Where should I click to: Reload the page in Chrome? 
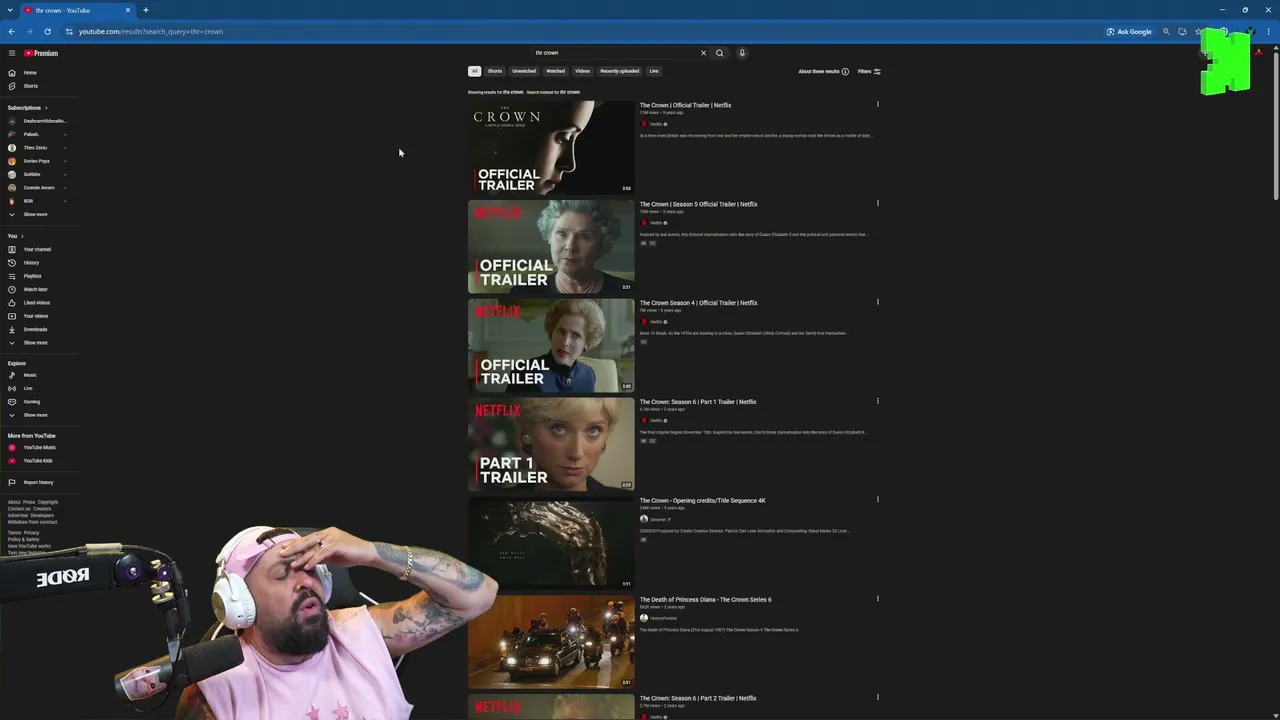coord(47,32)
